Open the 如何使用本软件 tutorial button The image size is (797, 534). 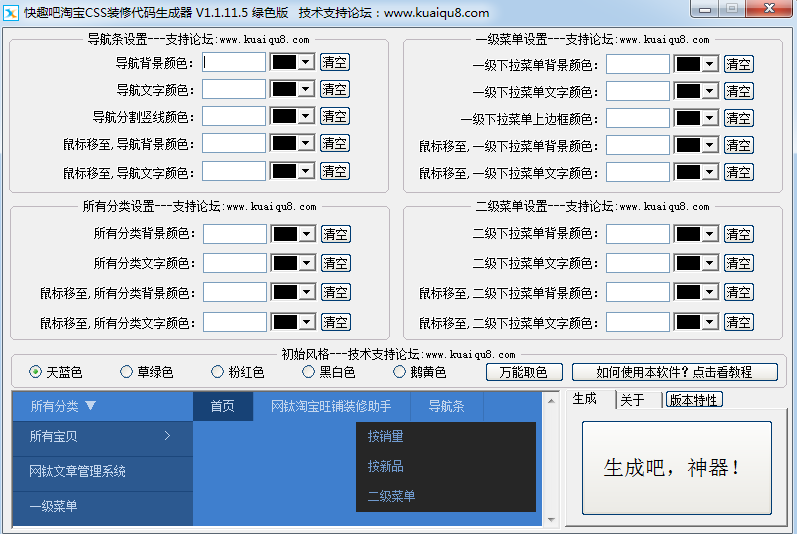(x=675, y=372)
